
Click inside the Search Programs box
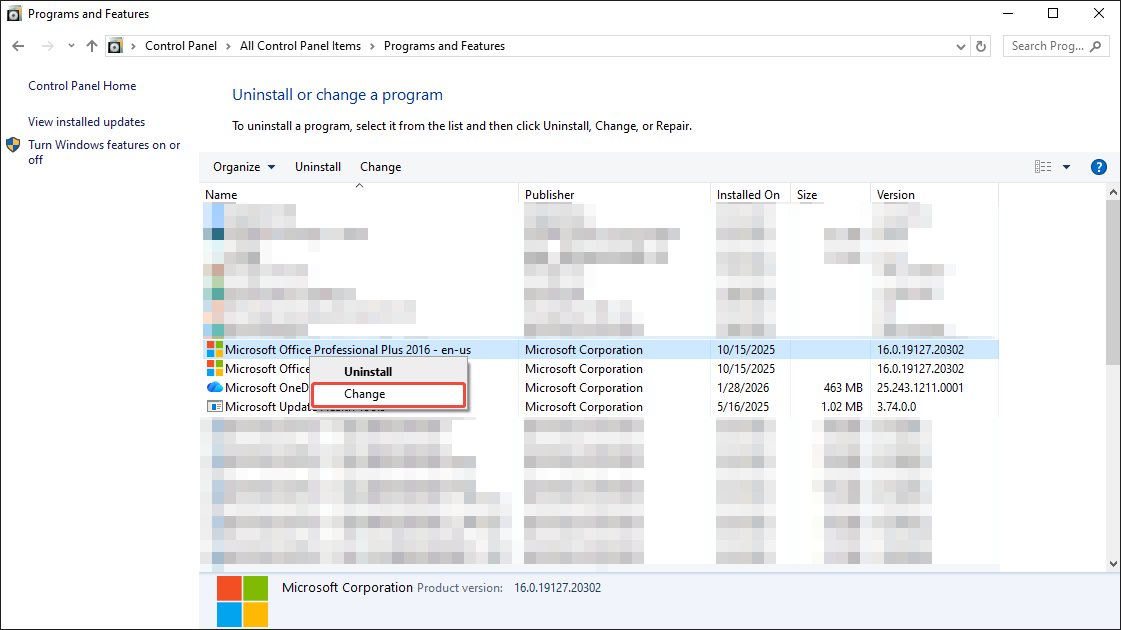pos(1045,46)
